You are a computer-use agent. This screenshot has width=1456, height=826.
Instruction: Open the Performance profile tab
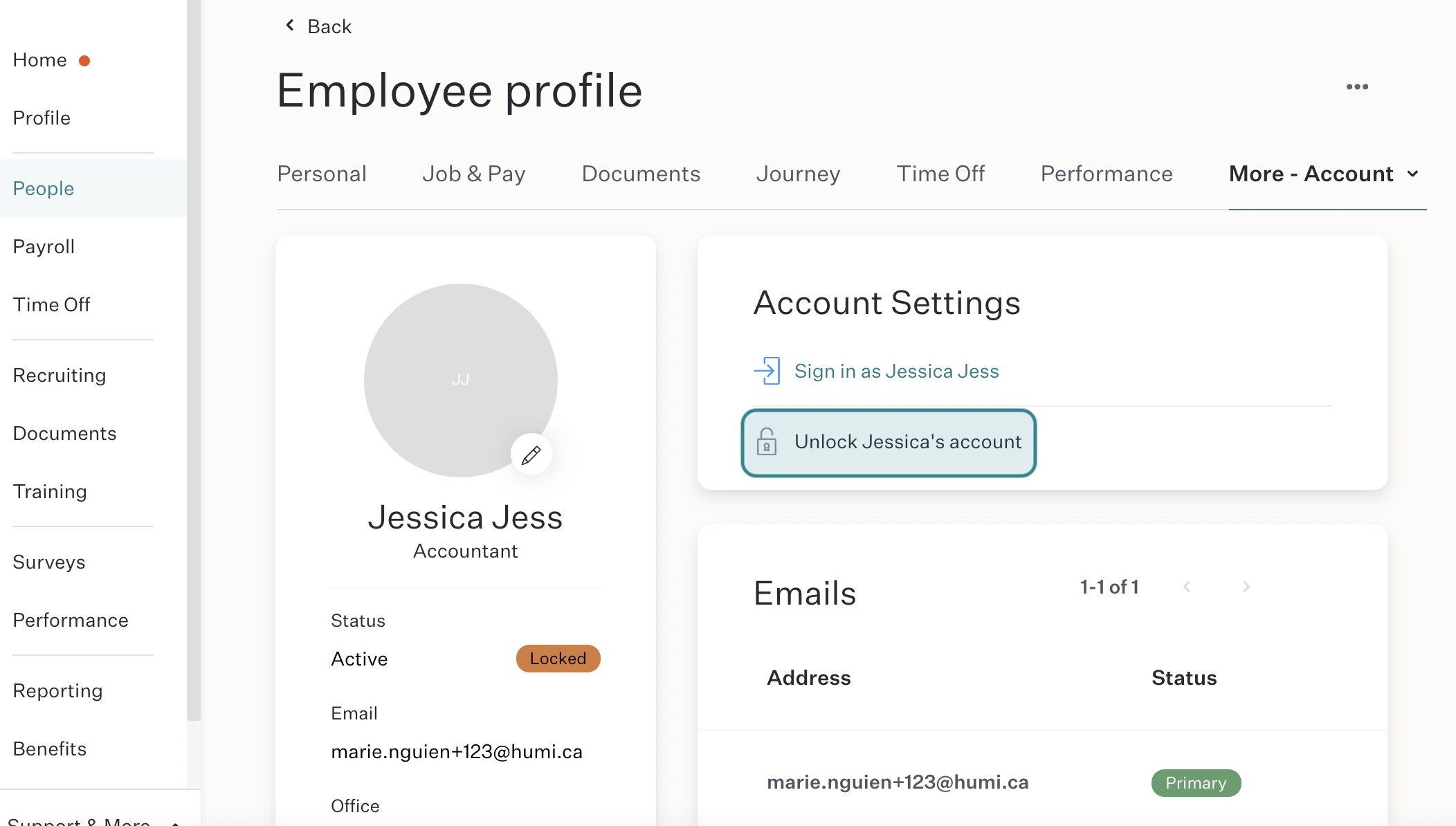(x=1107, y=174)
